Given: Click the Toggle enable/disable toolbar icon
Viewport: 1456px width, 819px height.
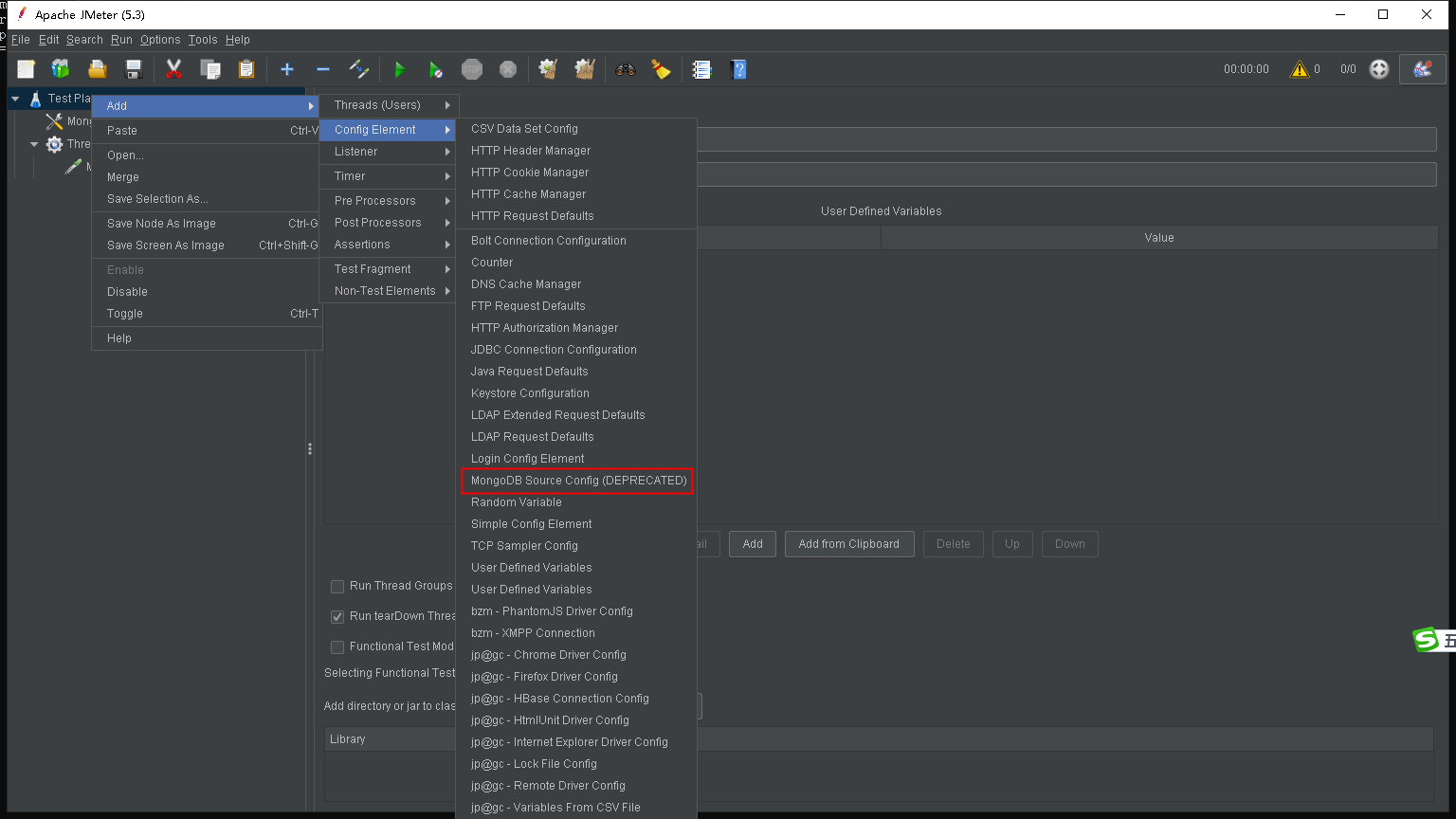Looking at the screenshot, I should click(359, 69).
